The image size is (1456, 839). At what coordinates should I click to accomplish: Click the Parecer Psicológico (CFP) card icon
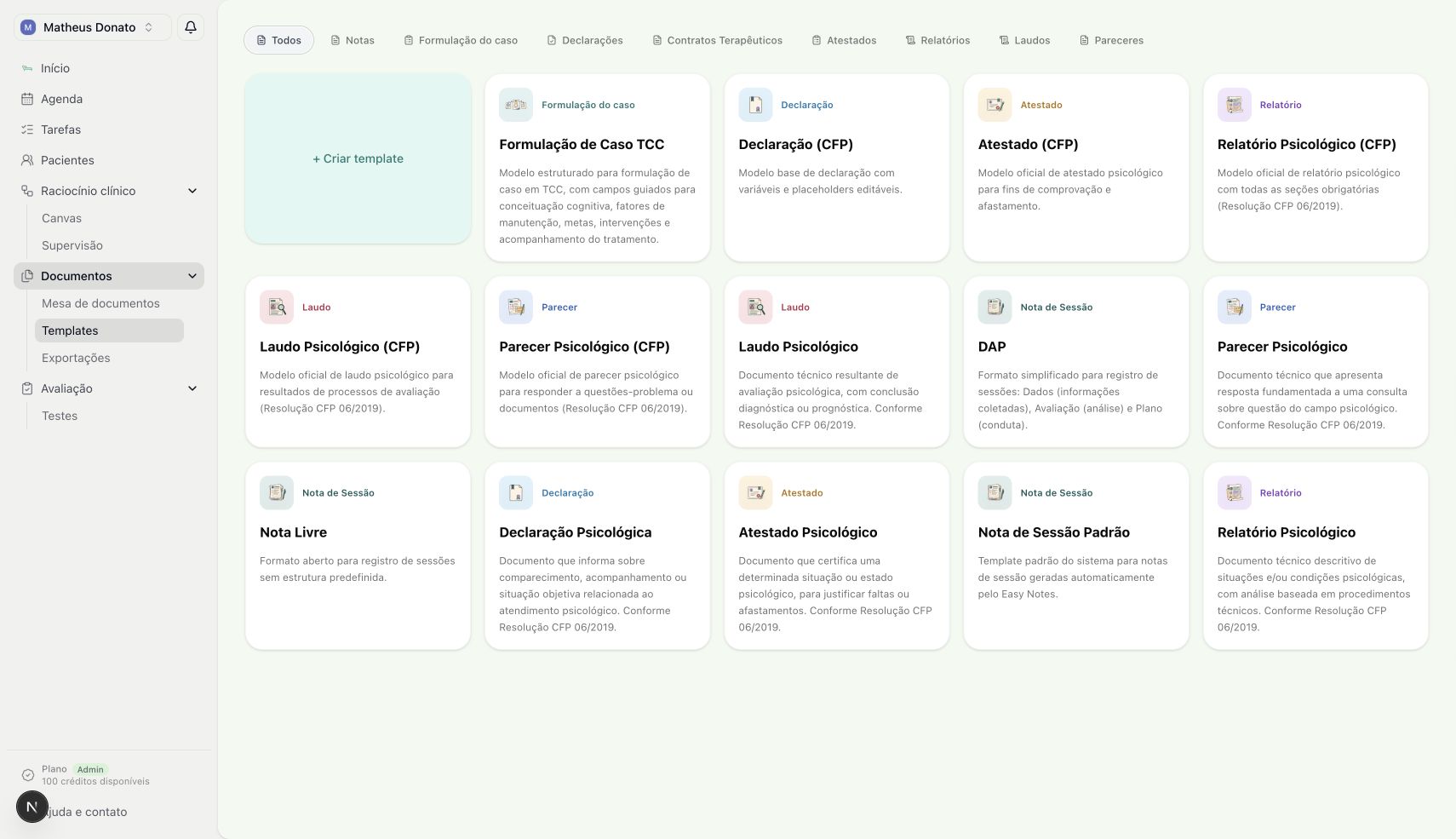click(x=516, y=307)
